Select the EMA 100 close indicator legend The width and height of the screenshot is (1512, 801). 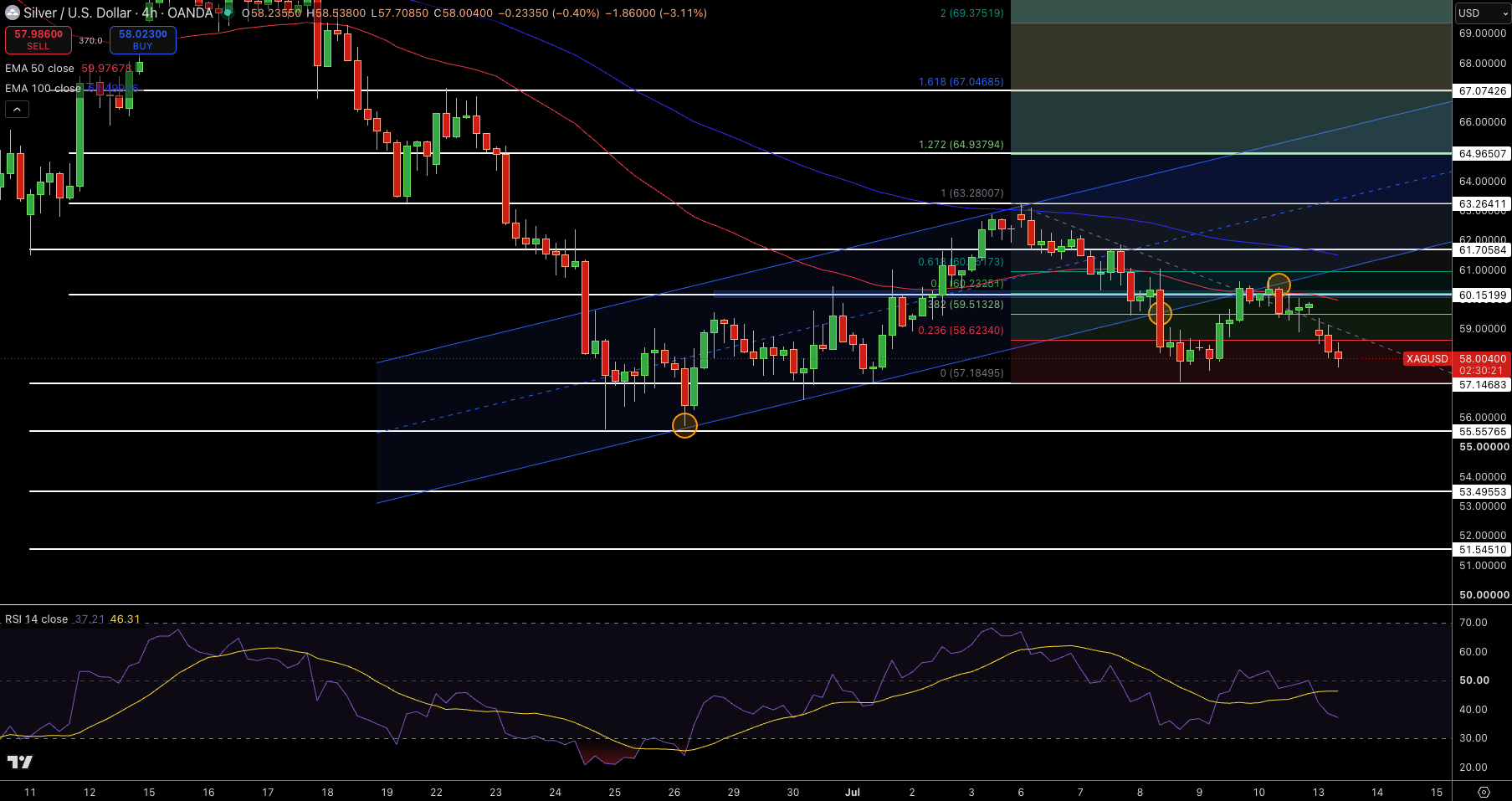point(43,88)
